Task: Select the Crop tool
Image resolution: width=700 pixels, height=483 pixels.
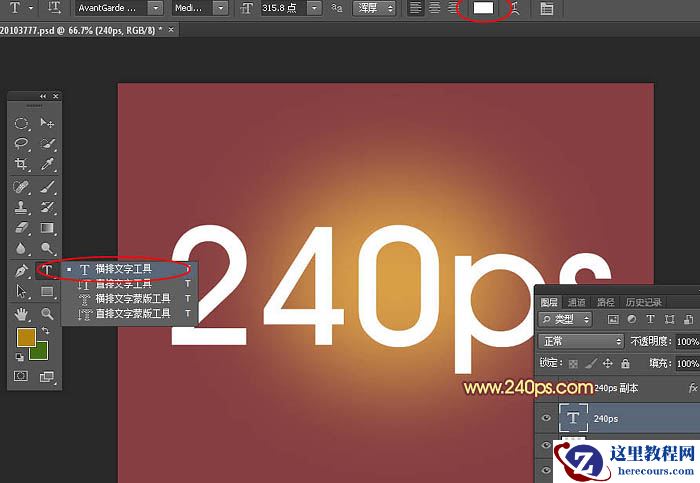Action: (21, 164)
